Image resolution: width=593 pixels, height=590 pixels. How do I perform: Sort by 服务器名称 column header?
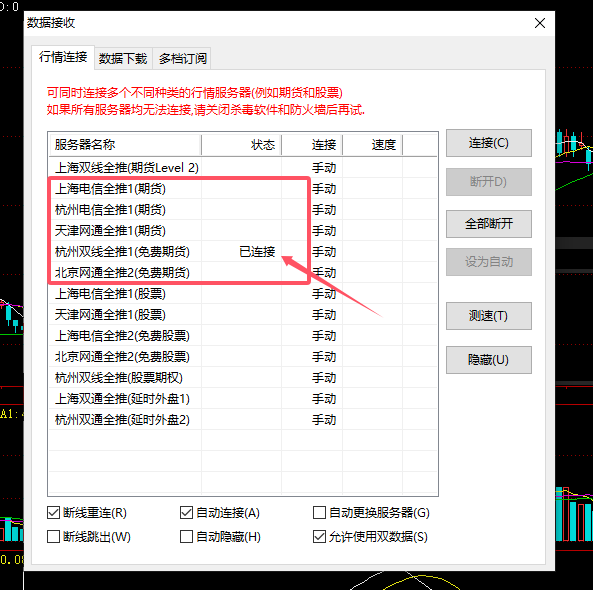click(125, 145)
